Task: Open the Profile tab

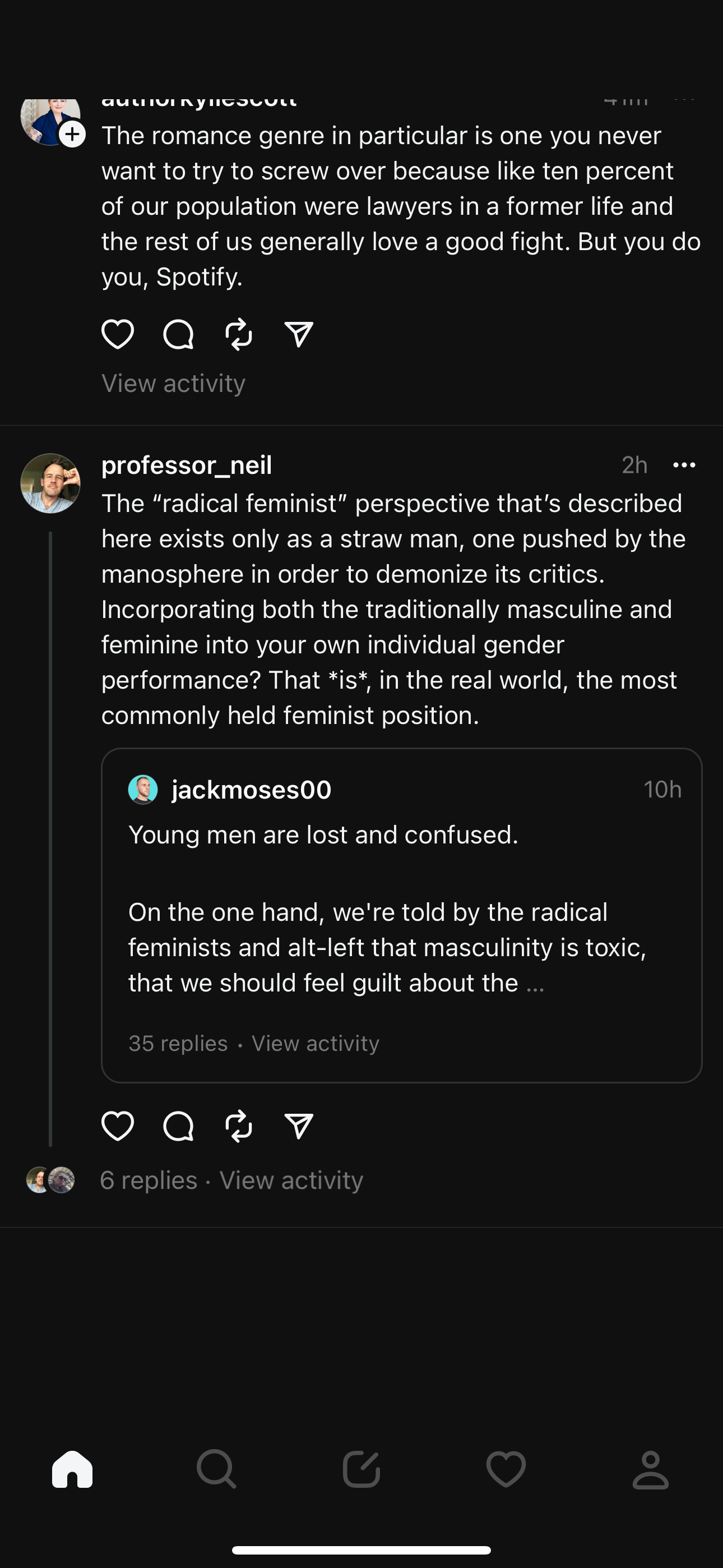Action: point(651,1469)
